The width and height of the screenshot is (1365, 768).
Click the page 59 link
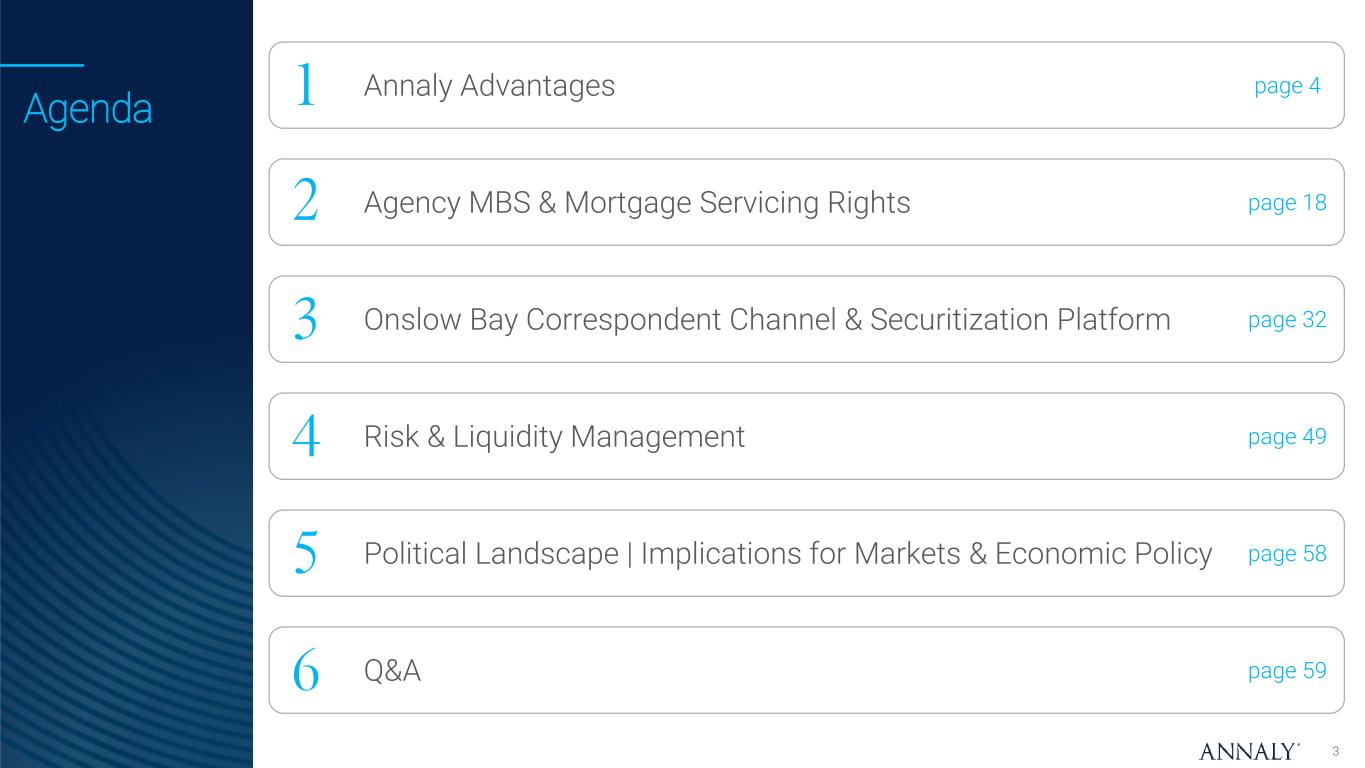click(1287, 671)
